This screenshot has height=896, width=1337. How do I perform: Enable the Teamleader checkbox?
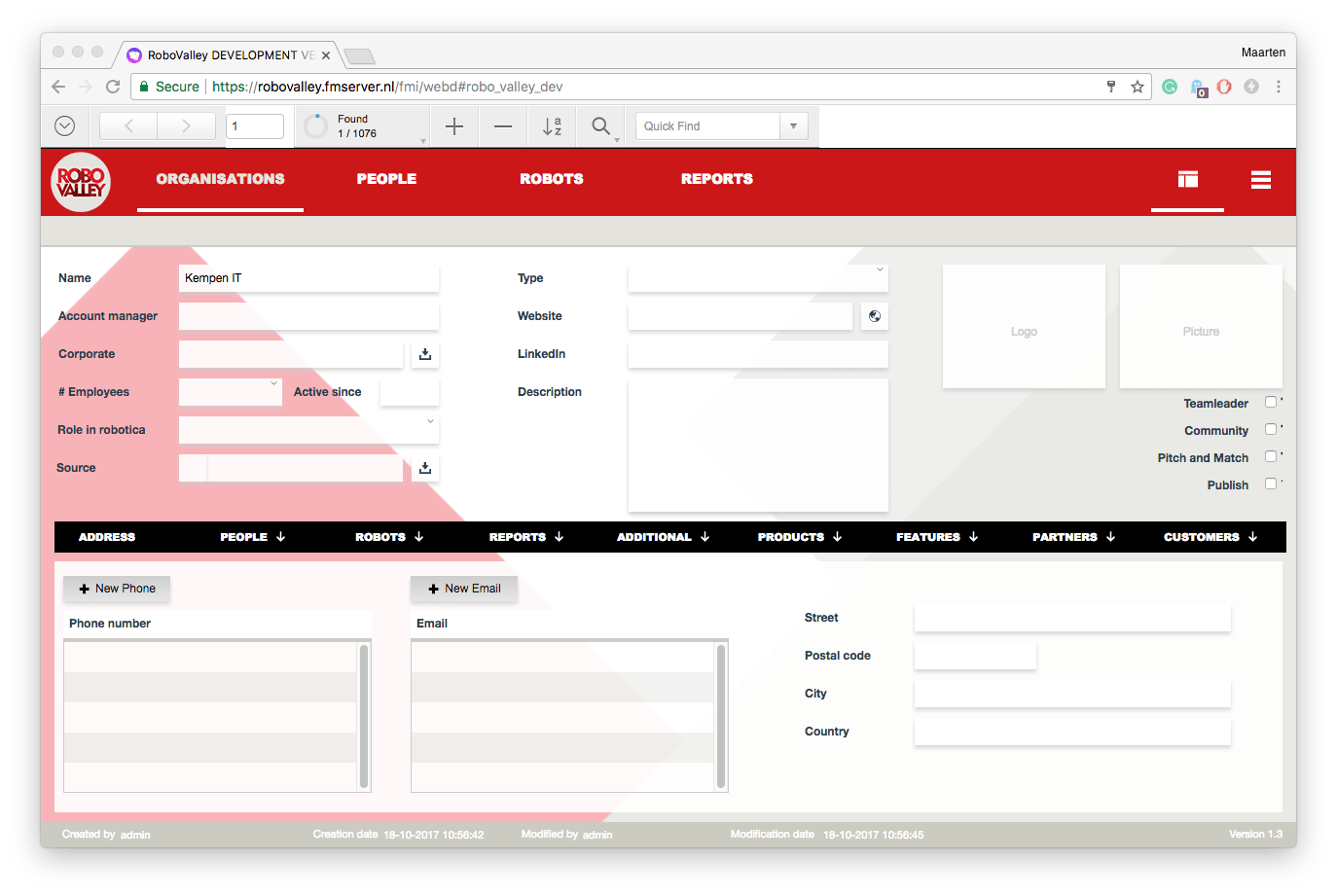[1271, 403]
